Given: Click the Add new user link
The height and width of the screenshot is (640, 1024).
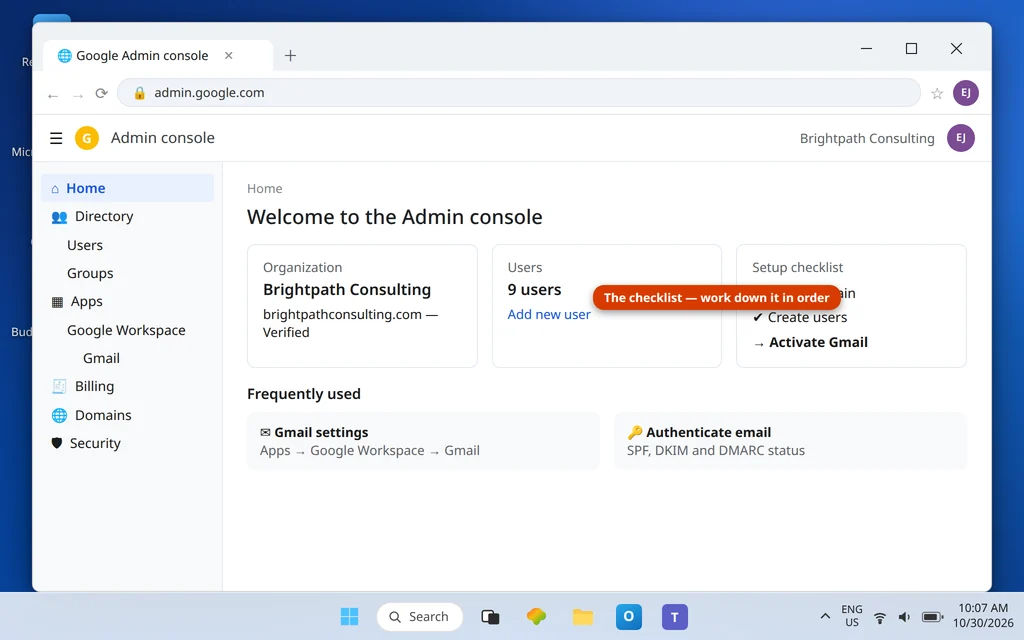Looking at the screenshot, I should [549, 314].
